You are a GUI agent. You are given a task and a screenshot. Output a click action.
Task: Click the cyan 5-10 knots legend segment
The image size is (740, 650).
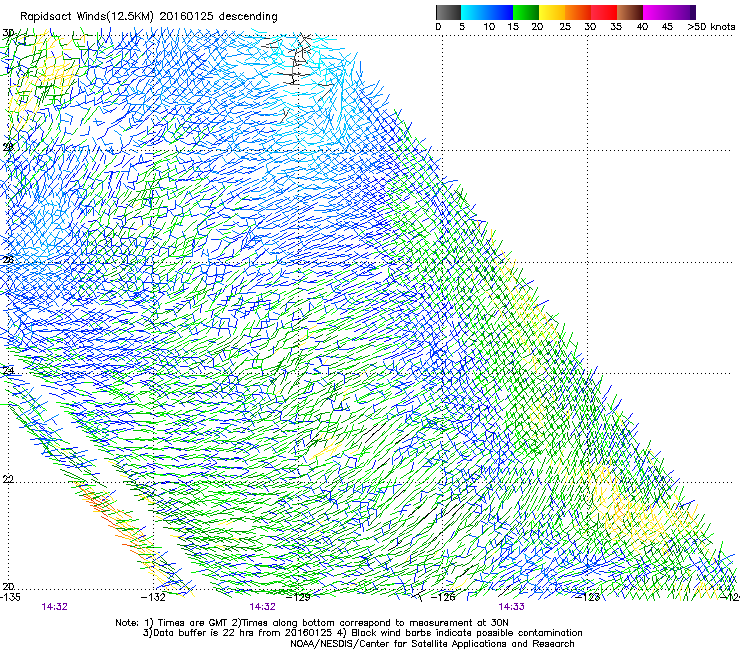(473, 12)
